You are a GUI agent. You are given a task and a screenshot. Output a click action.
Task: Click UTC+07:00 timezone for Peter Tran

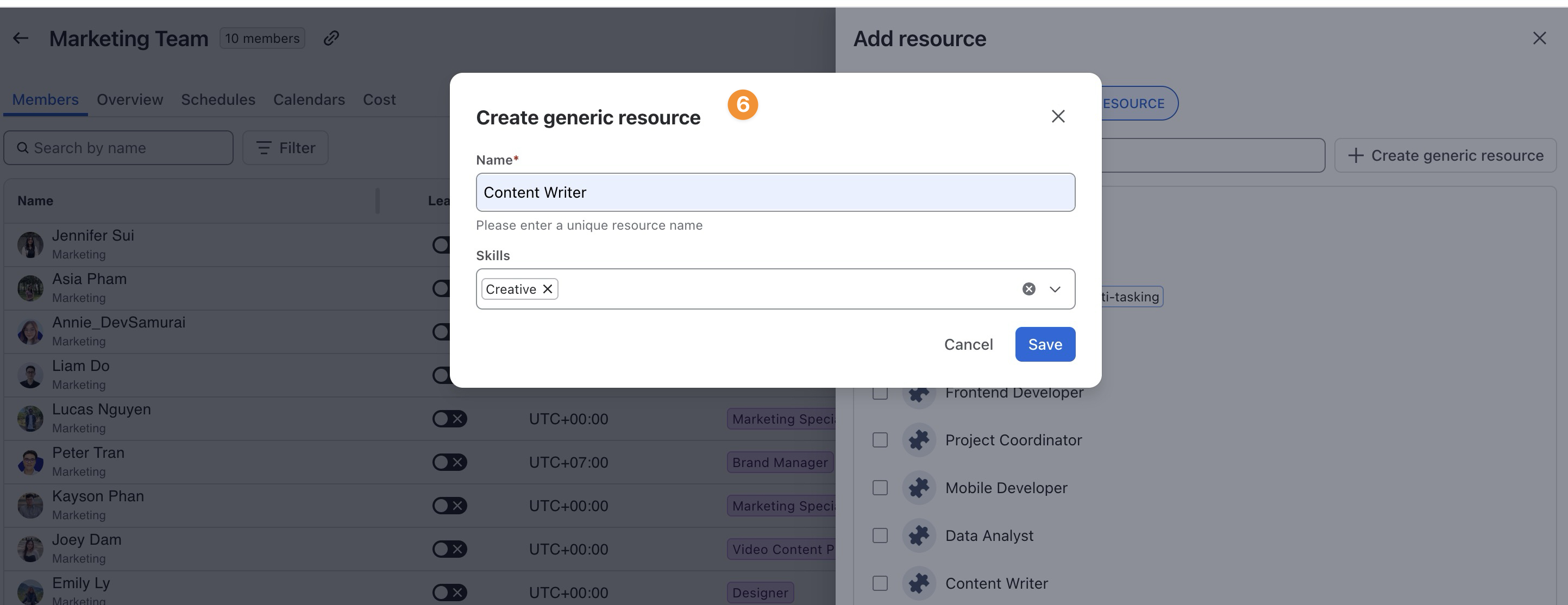click(568, 463)
